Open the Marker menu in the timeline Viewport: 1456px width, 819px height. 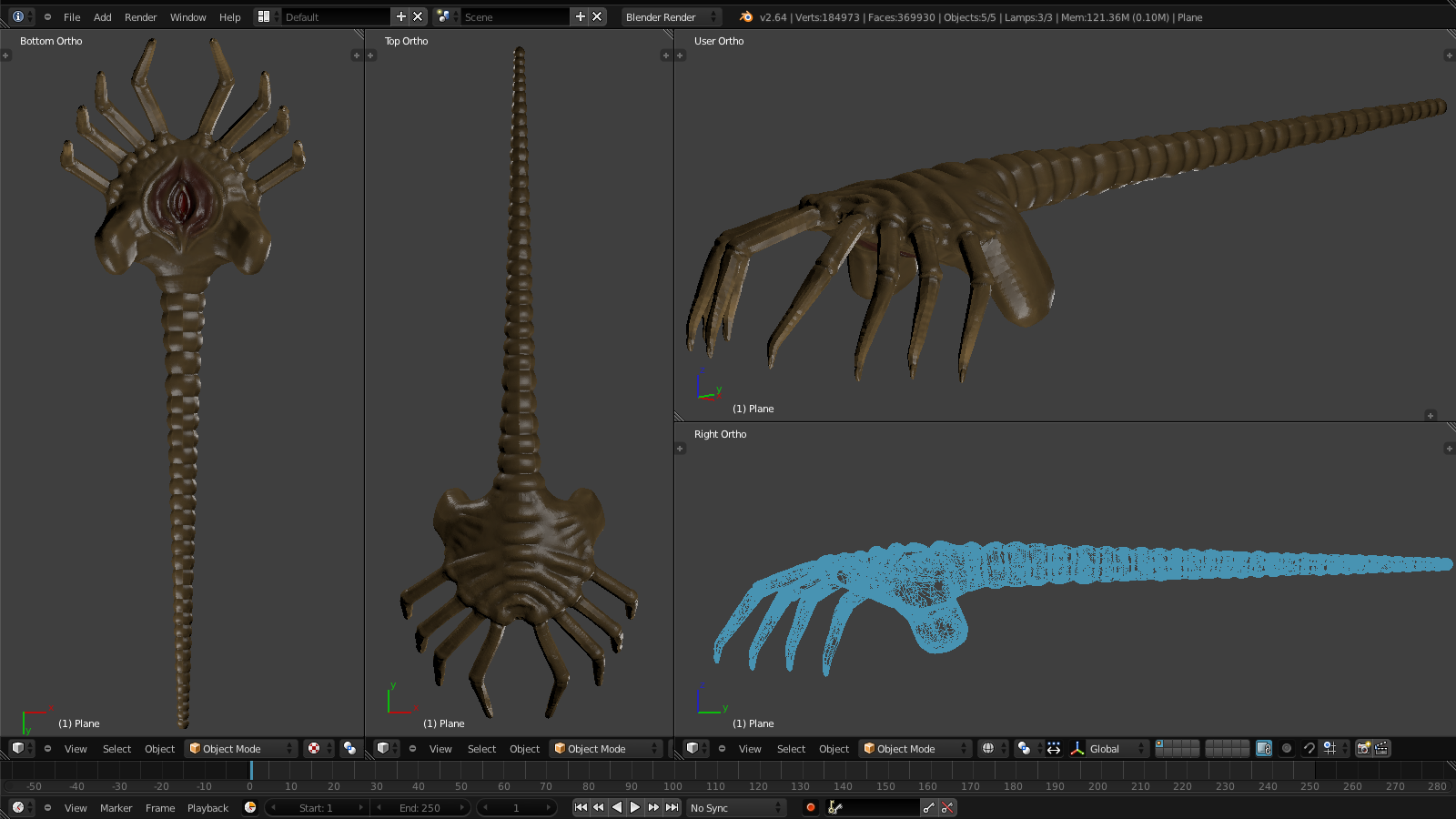116,807
